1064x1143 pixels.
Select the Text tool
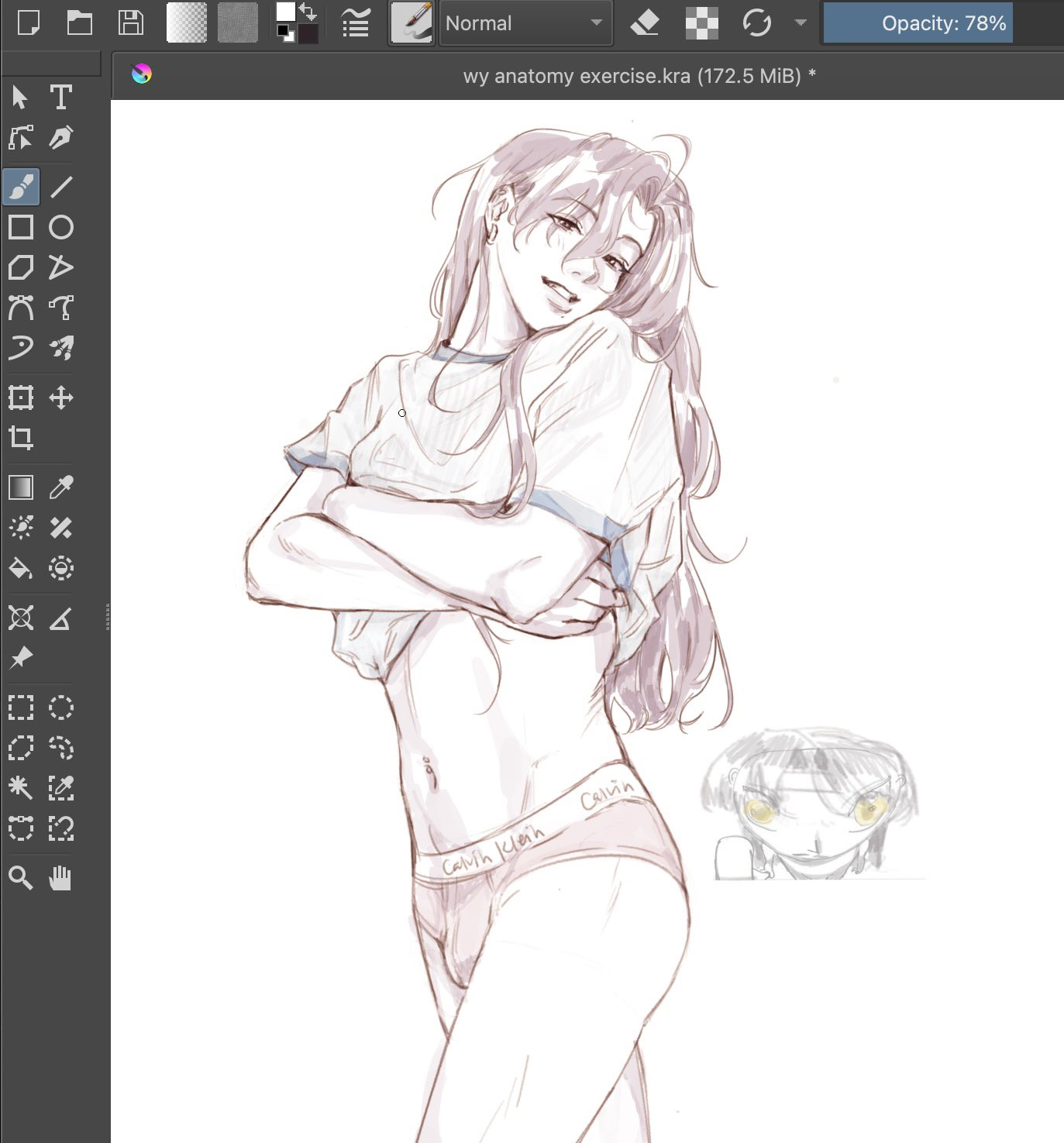coord(61,98)
